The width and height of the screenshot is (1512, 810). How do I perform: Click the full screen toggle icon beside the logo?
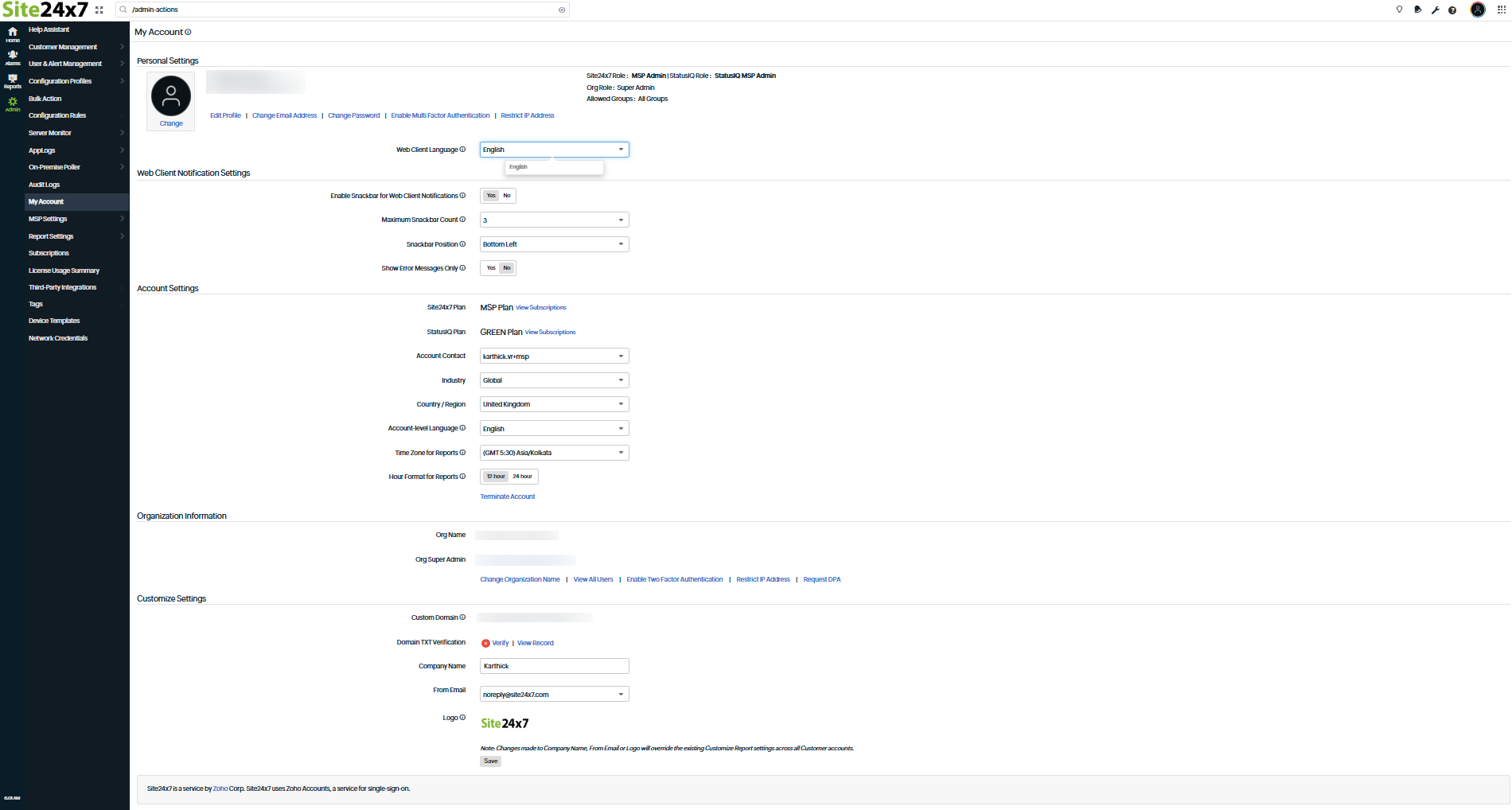click(99, 10)
